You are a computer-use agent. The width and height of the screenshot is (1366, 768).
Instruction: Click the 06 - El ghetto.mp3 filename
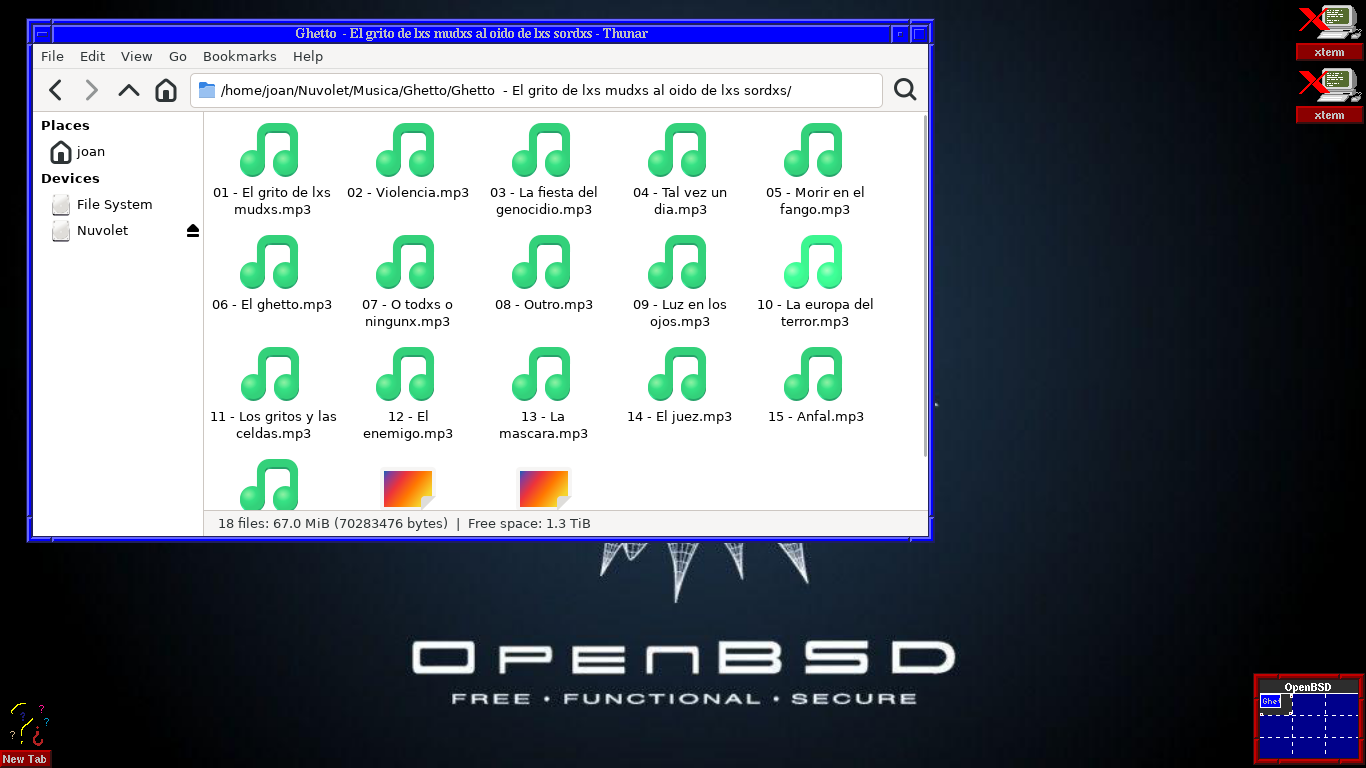(272, 305)
